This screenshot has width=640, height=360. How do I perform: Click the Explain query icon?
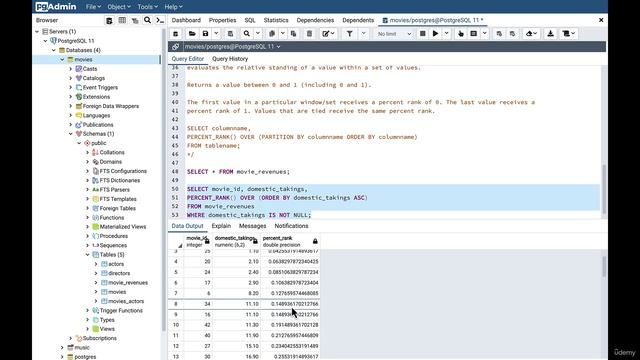point(461,34)
